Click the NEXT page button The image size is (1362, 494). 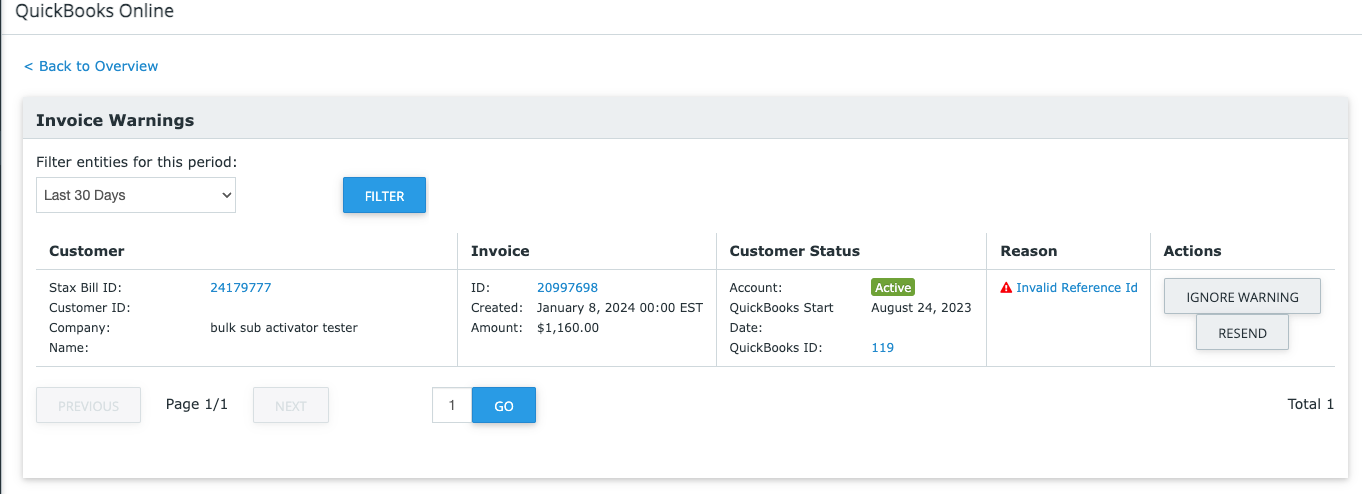(290, 405)
